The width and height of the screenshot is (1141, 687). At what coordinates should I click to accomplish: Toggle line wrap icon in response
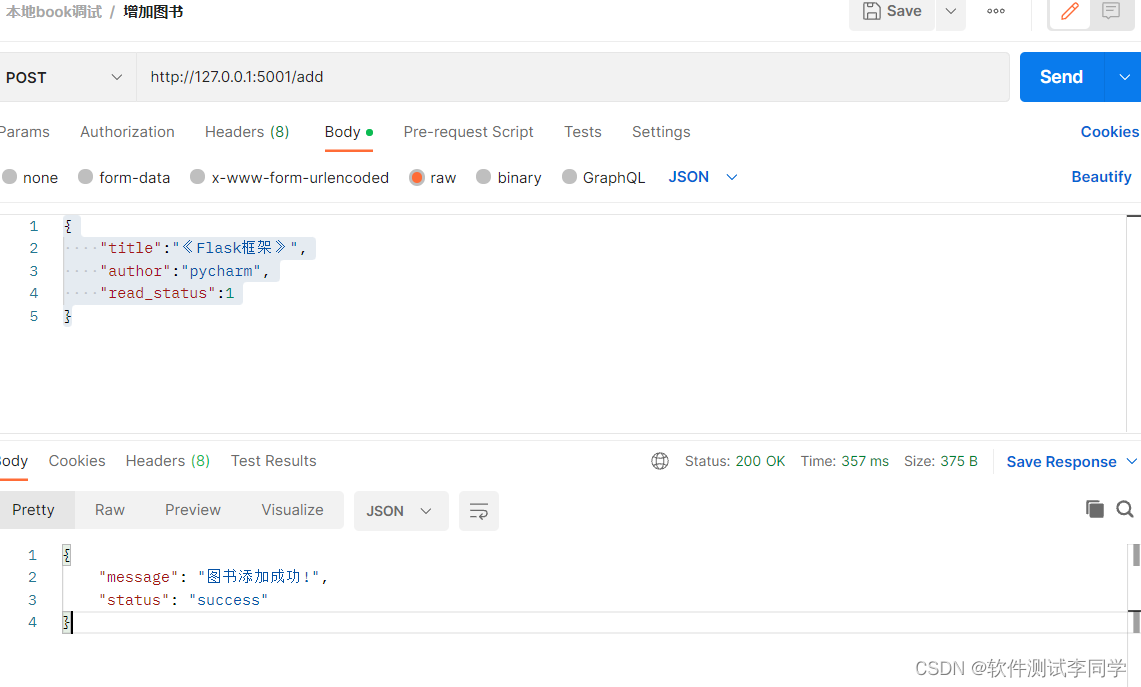479,511
